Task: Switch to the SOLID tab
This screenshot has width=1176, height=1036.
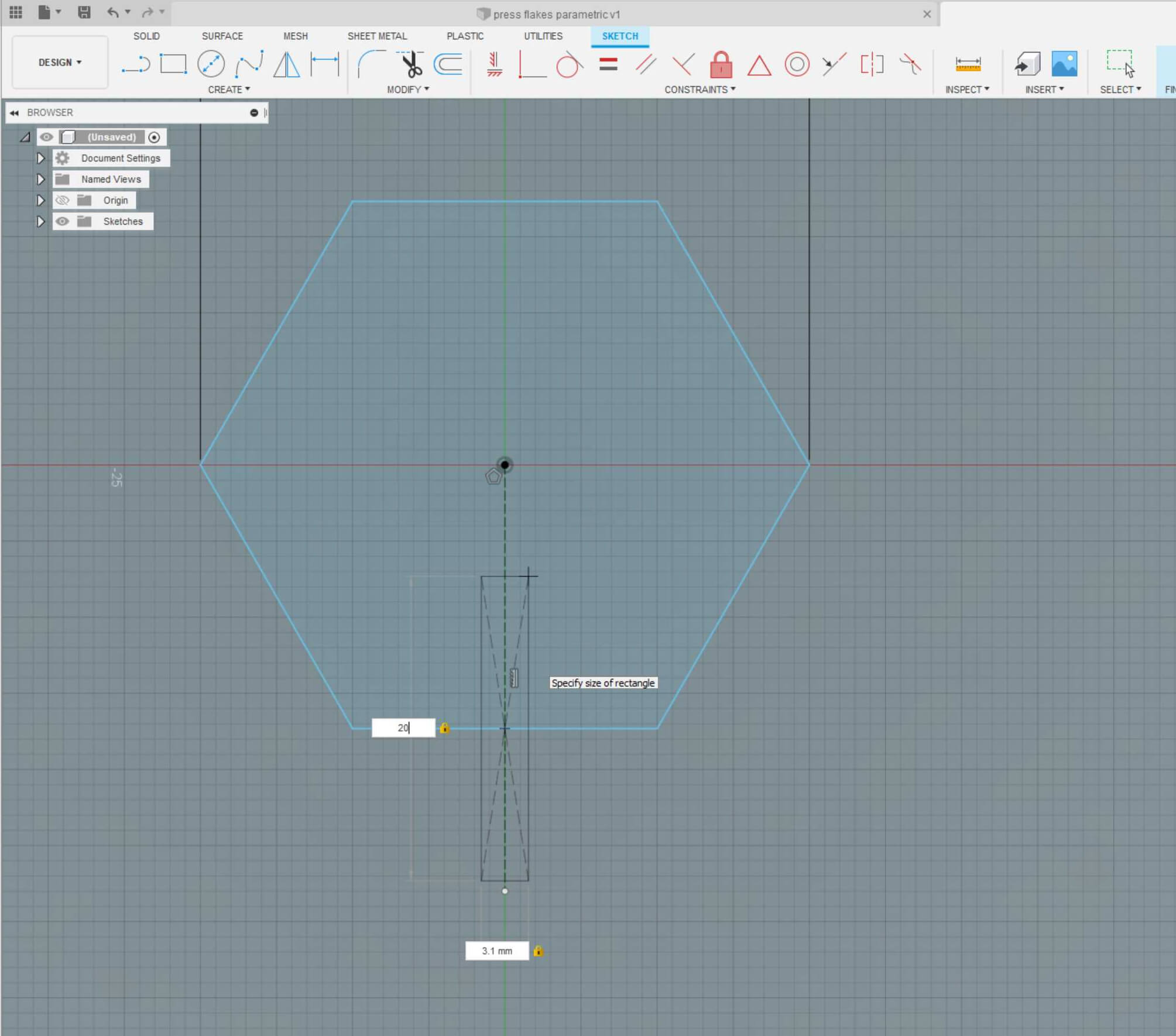Action: [146, 36]
